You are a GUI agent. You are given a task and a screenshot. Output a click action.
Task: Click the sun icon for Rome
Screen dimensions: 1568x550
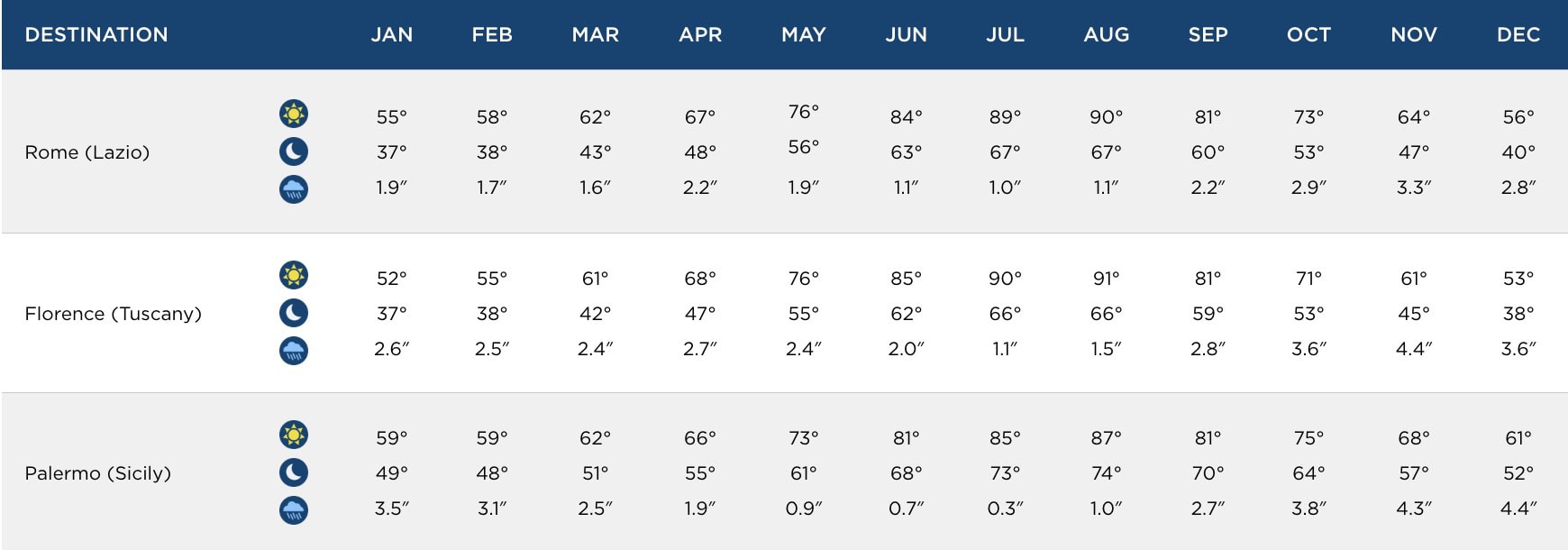294,114
